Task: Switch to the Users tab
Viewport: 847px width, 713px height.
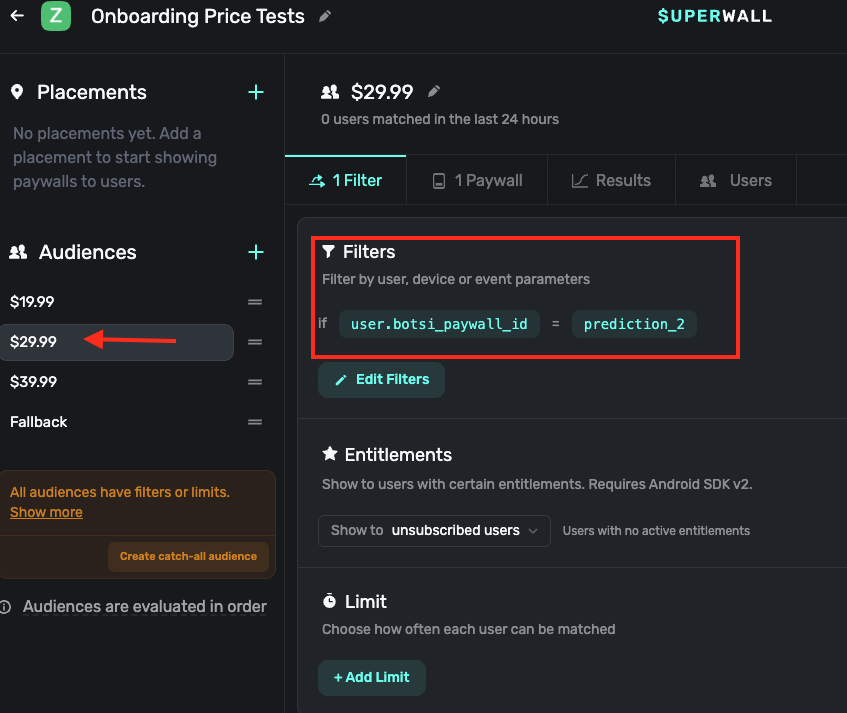Action: 736,180
